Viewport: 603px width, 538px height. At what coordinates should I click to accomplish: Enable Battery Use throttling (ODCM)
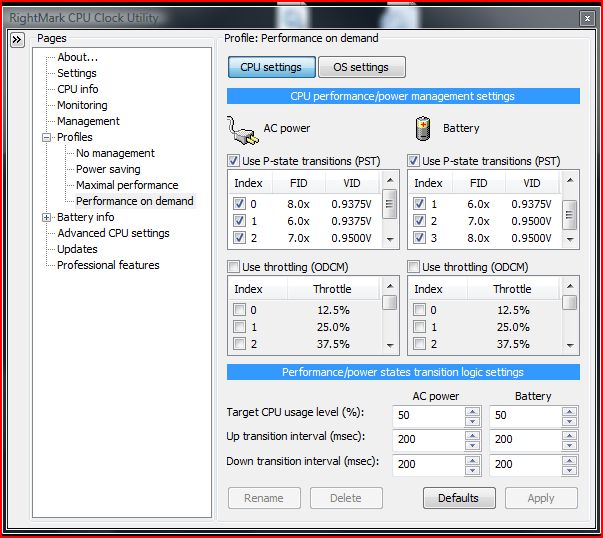[x=413, y=267]
